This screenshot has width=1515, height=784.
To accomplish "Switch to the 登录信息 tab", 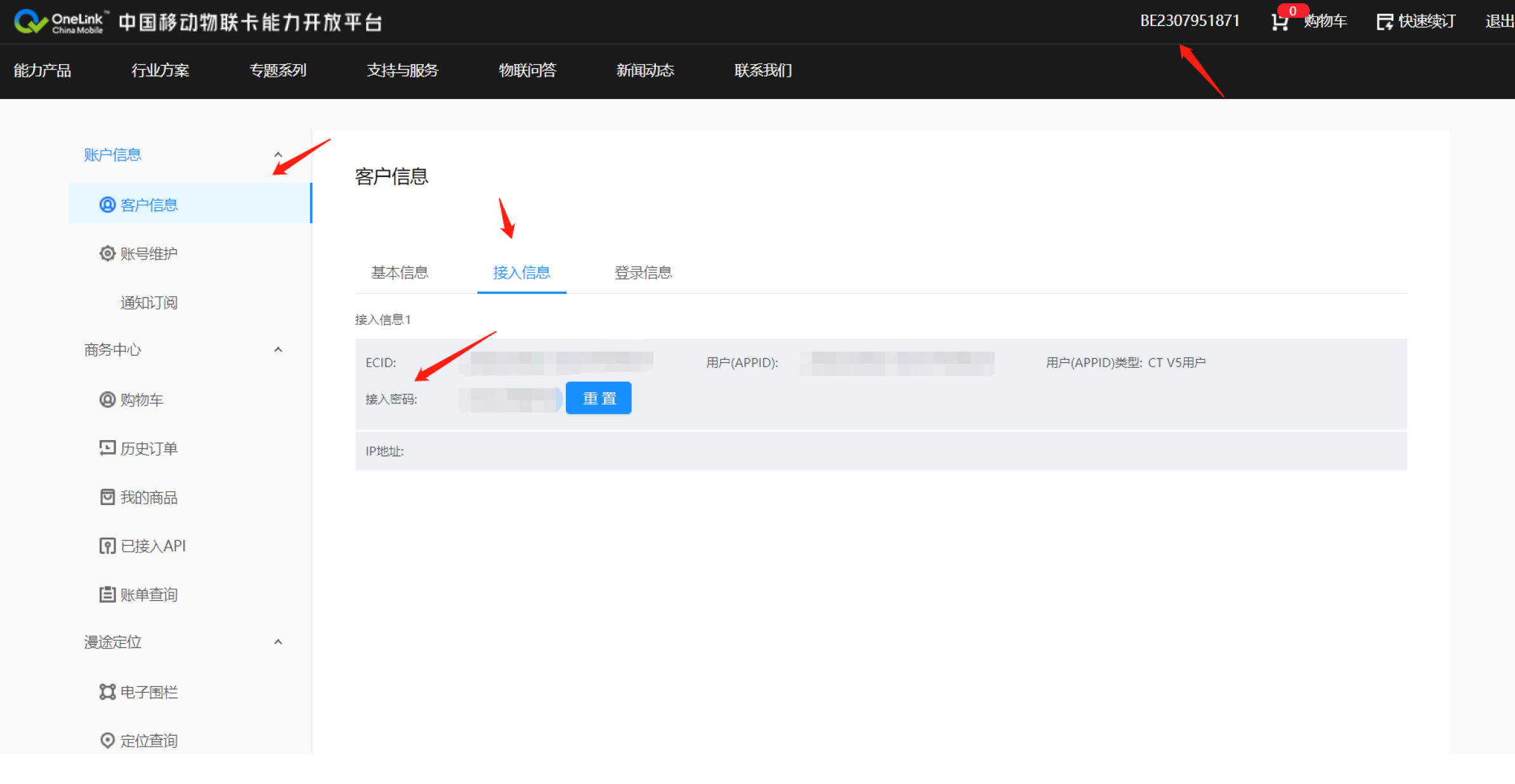I will [x=643, y=273].
